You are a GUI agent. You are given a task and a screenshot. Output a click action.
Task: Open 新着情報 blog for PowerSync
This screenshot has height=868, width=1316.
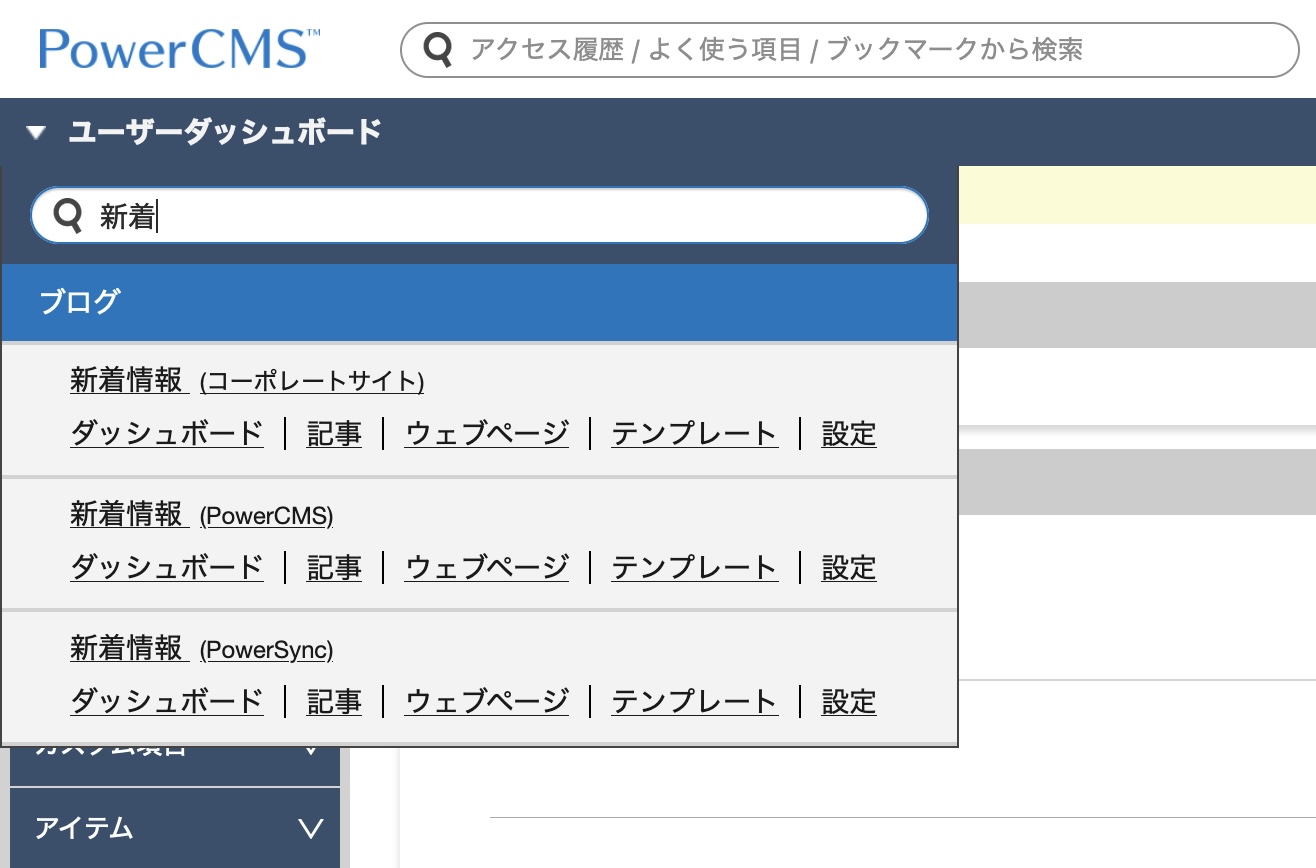(127, 648)
